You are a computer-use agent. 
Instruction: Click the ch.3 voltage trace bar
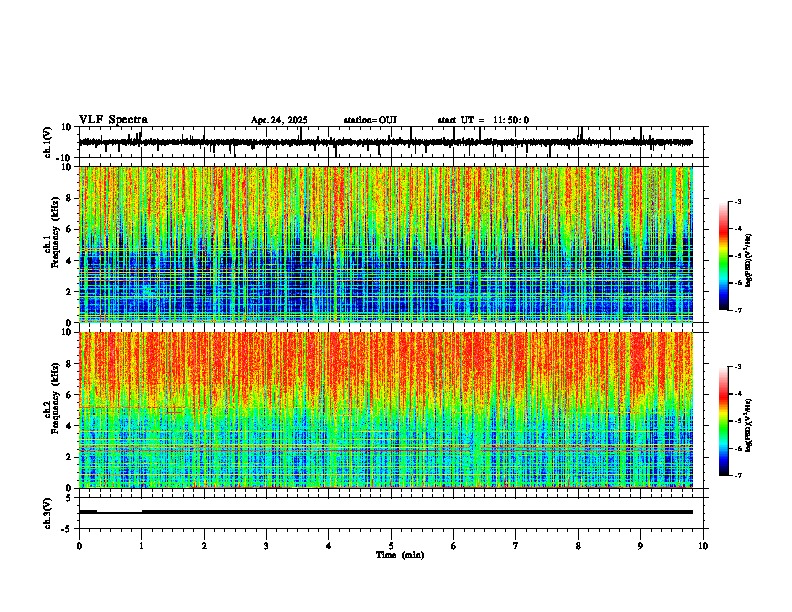(x=386, y=512)
